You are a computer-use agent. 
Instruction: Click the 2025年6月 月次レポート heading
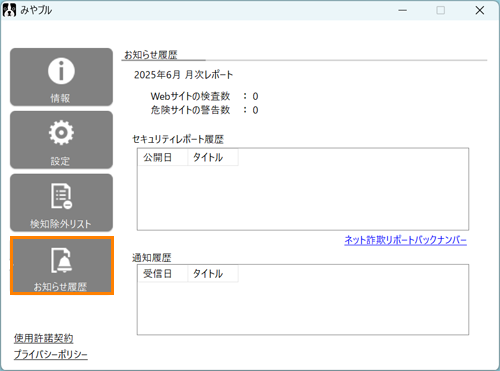(x=183, y=75)
